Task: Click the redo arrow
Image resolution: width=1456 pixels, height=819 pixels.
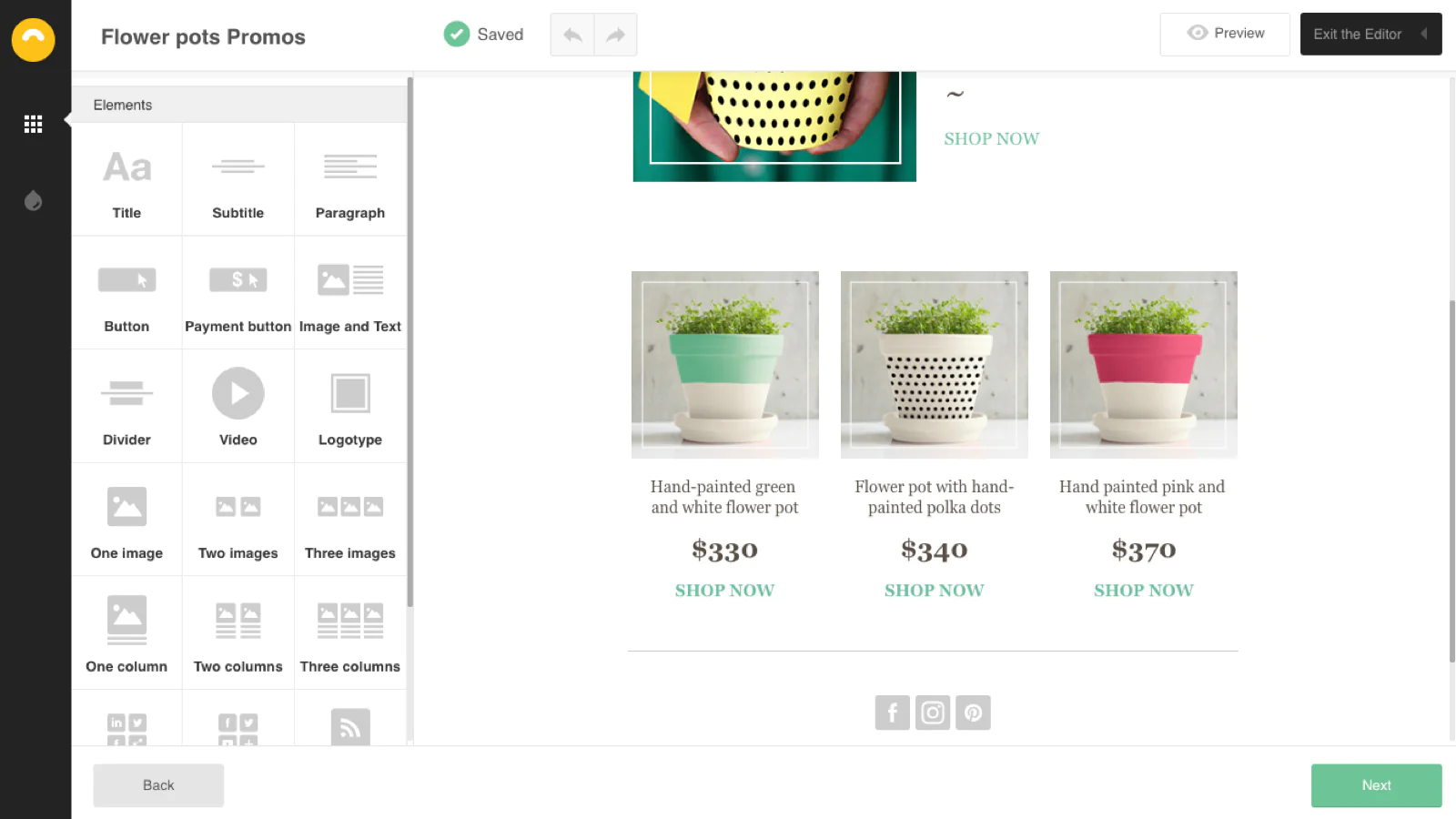Action: pyautogui.click(x=616, y=35)
